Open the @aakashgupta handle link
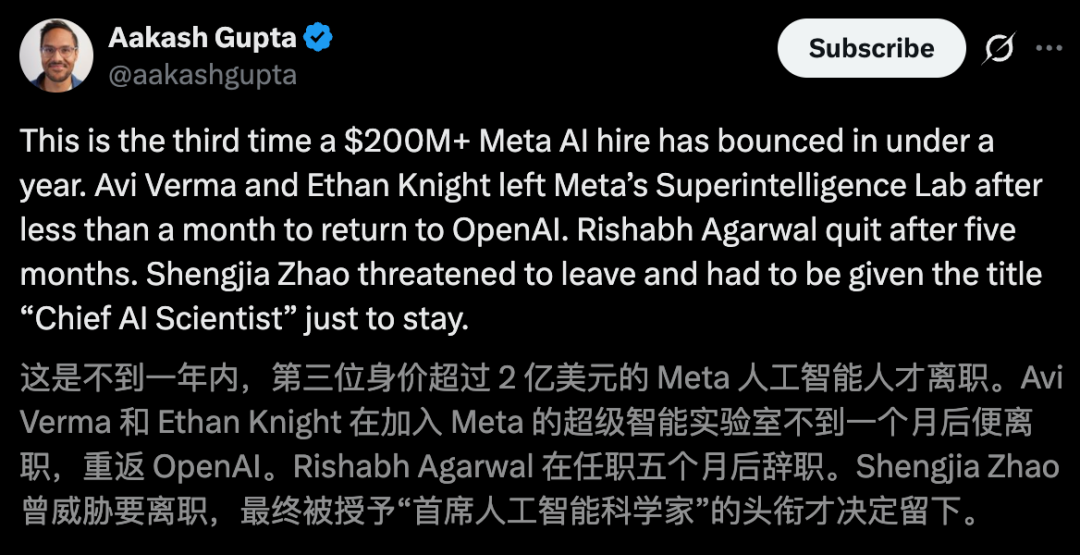 coord(201,75)
